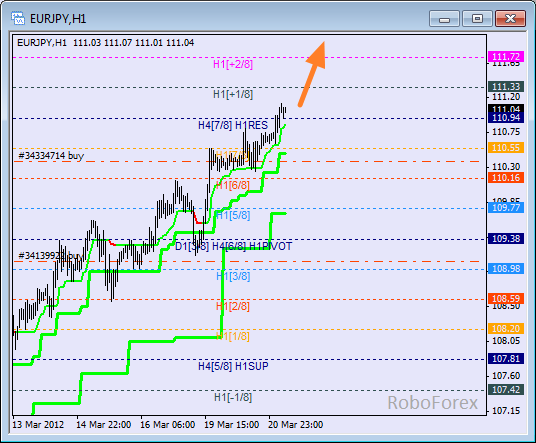Viewport: 536px width, 443px height.
Task: Select the H4[7/8] H1RES line label
Action: [x=233, y=125]
